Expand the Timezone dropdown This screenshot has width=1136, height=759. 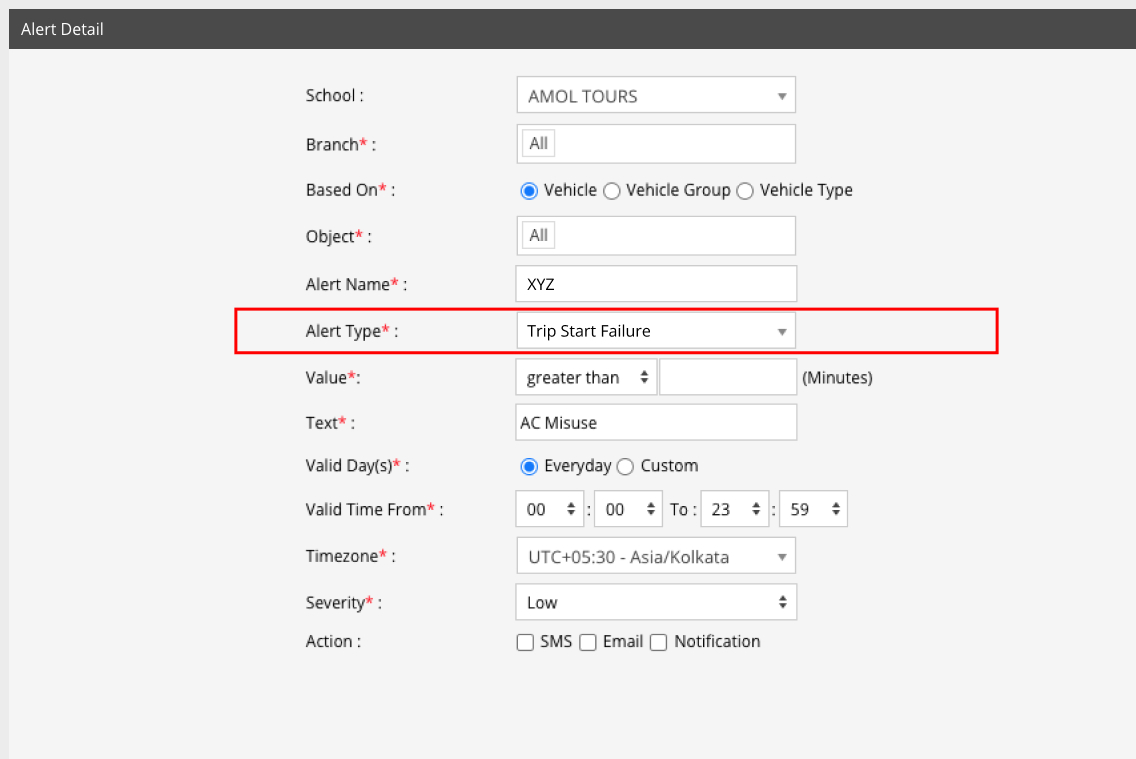pyautogui.click(x=655, y=557)
